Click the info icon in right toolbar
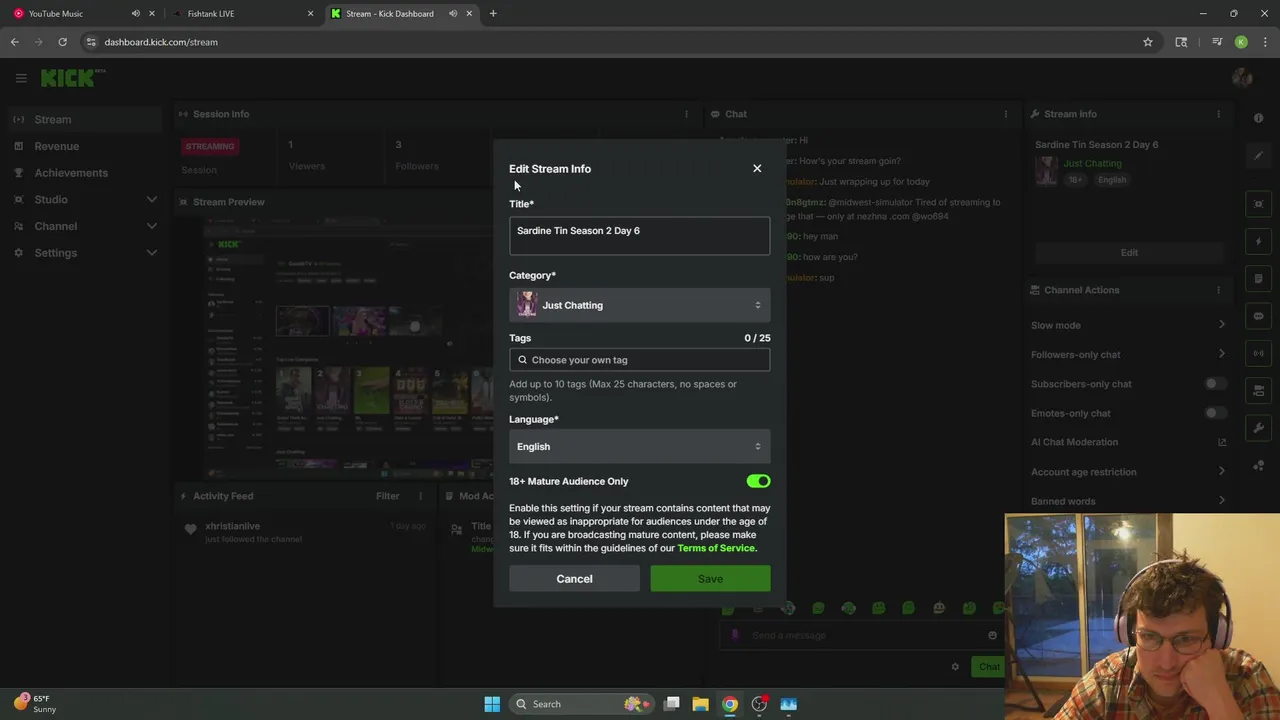Screen dimensions: 1280x720 tap(1259, 118)
